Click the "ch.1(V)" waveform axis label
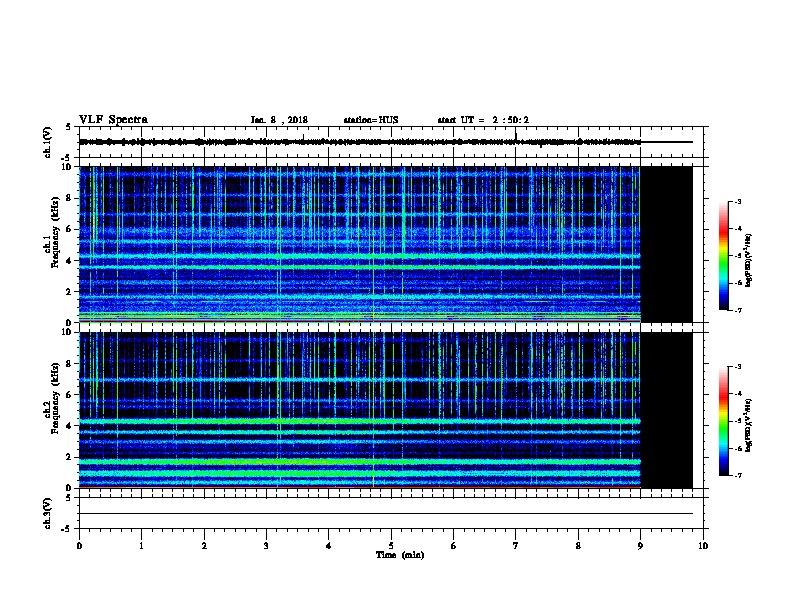Image resolution: width=792 pixels, height=612 pixels. pos(47,142)
